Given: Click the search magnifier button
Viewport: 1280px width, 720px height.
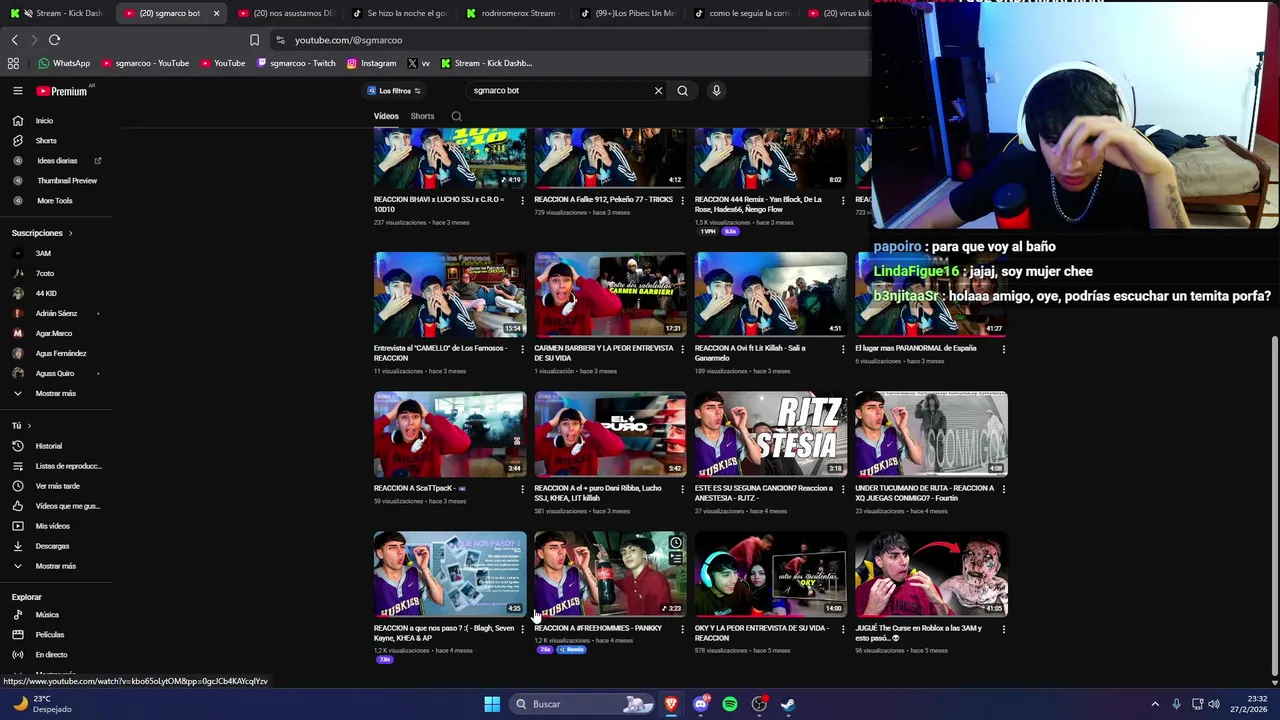Looking at the screenshot, I should (682, 91).
